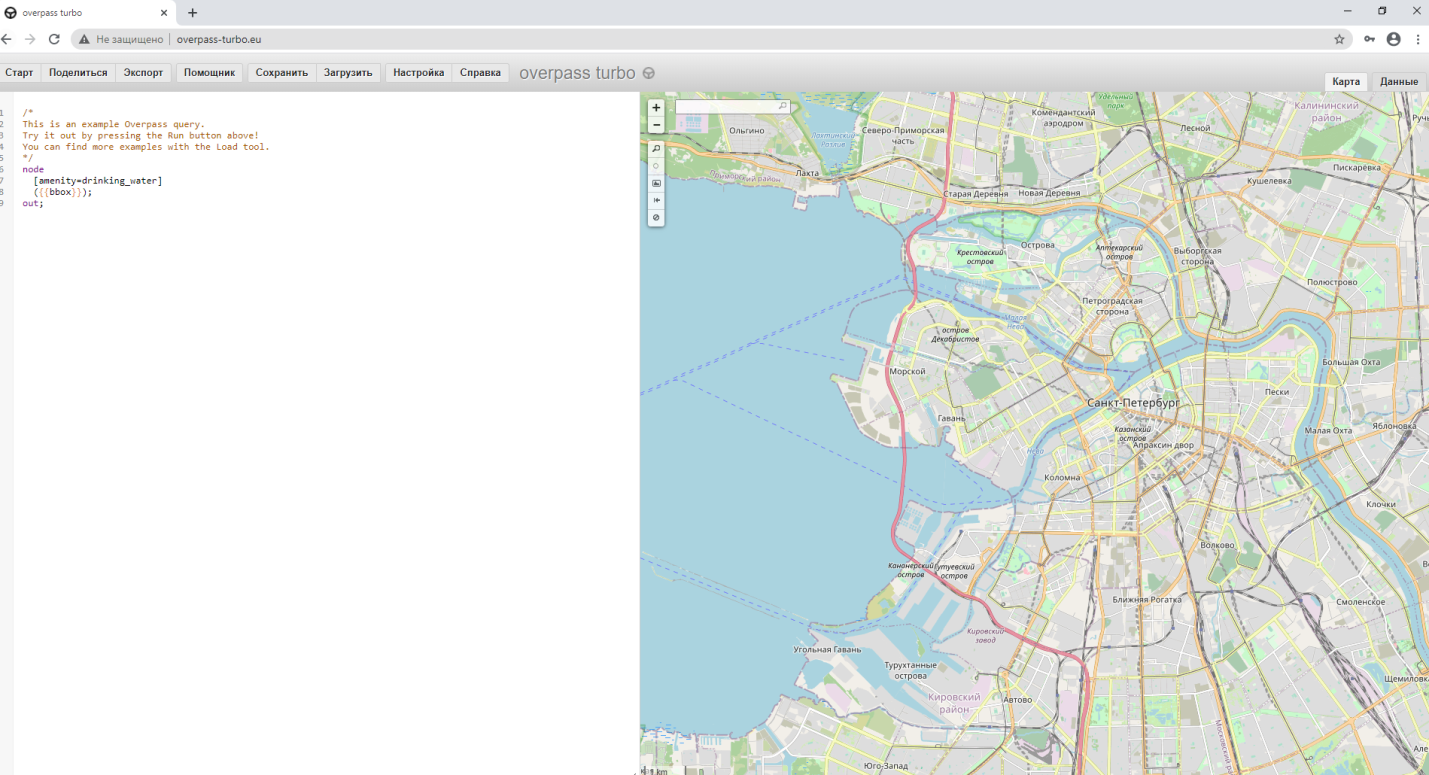
Task: Click the Ольгино label on the map
Action: (747, 130)
